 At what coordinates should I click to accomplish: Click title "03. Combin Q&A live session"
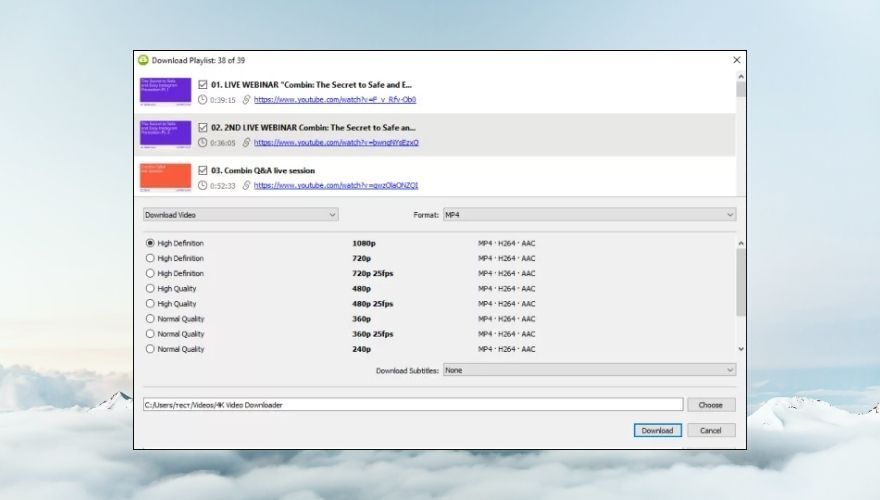(263, 170)
